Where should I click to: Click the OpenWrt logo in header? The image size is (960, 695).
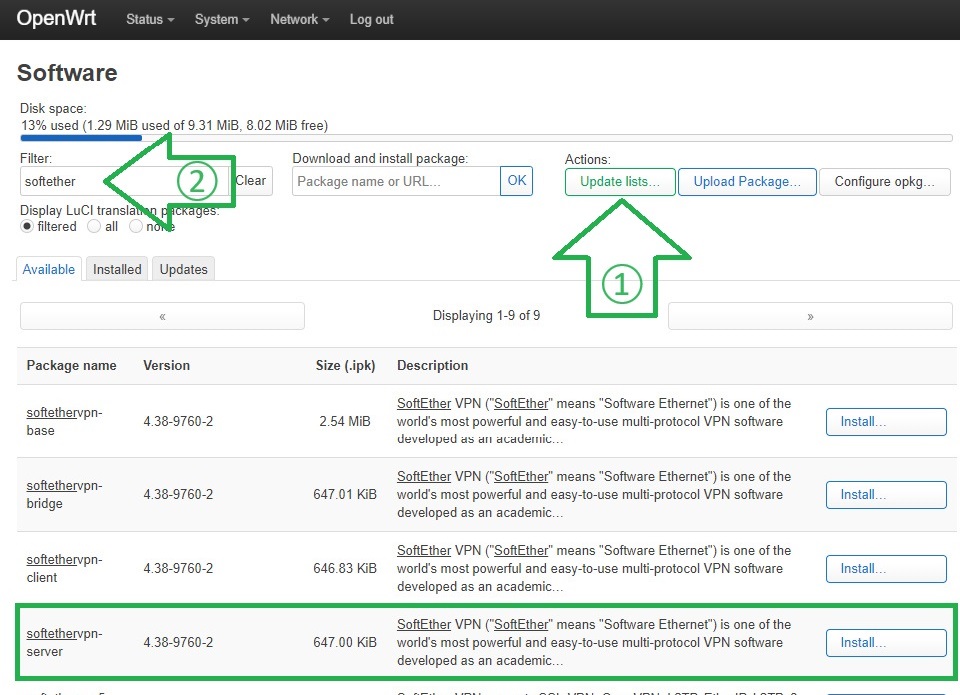pos(56,19)
